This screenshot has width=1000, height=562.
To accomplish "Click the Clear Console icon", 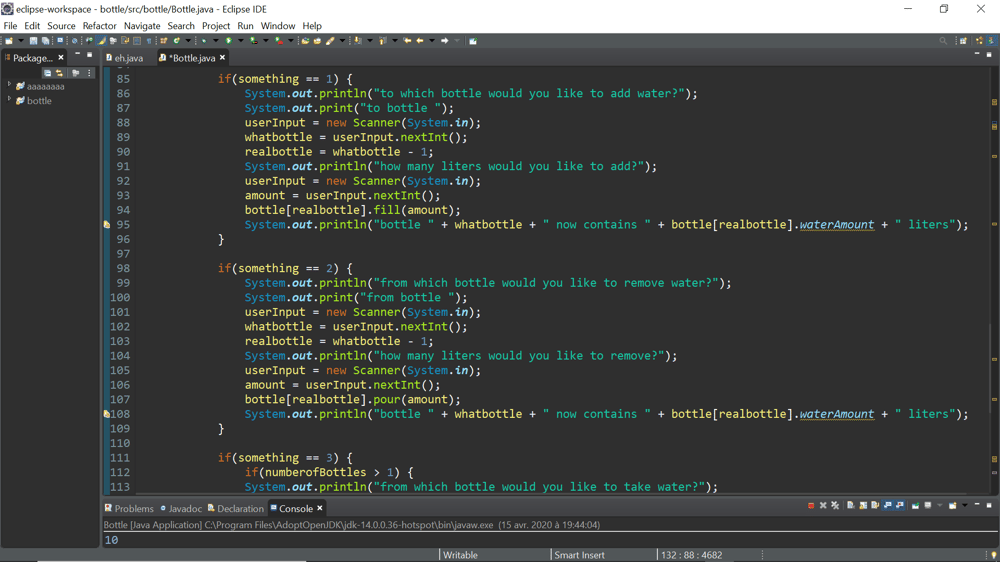I will pyautogui.click(x=851, y=506).
